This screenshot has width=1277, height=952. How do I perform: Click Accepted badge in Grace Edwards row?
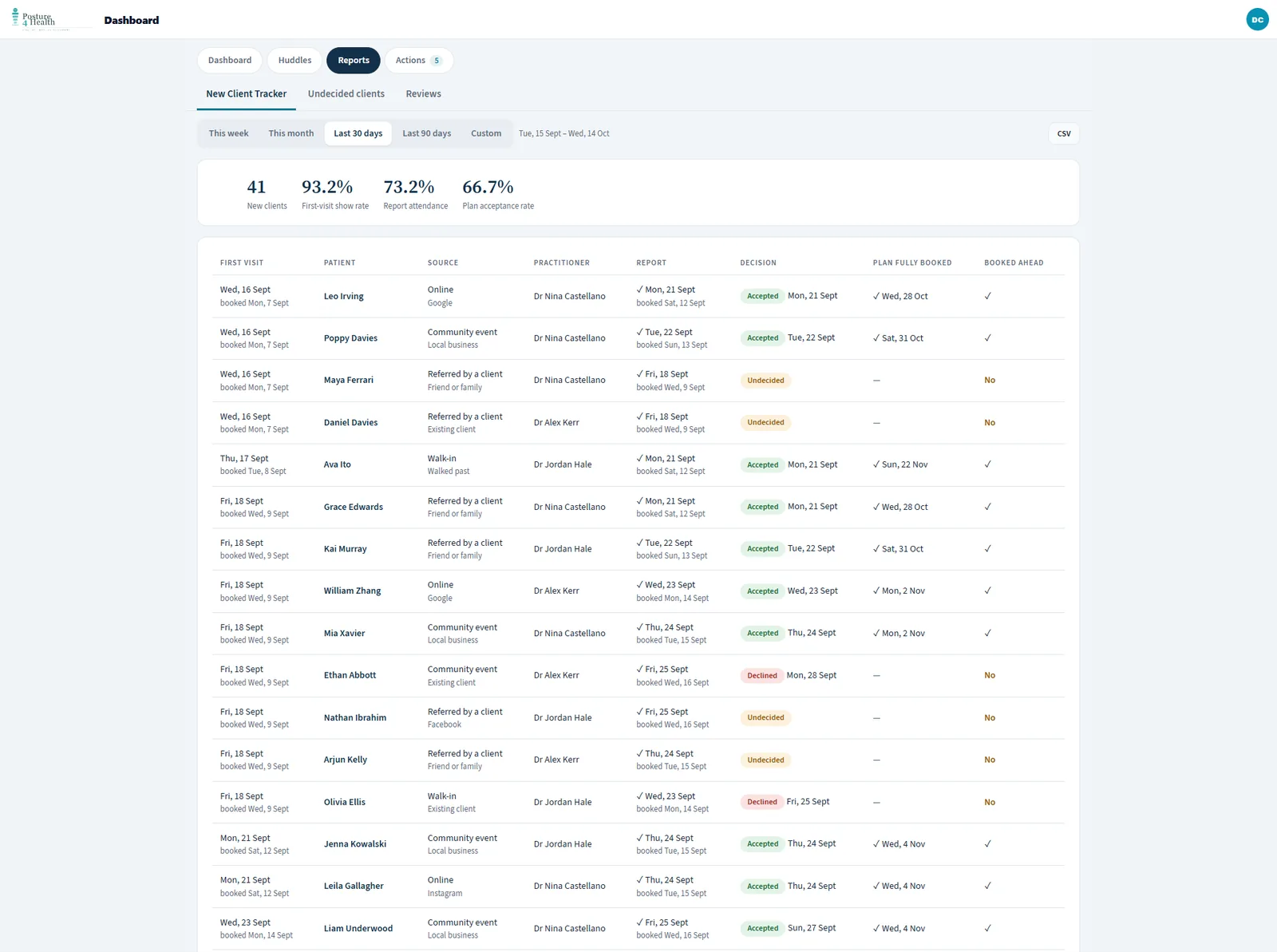763,507
